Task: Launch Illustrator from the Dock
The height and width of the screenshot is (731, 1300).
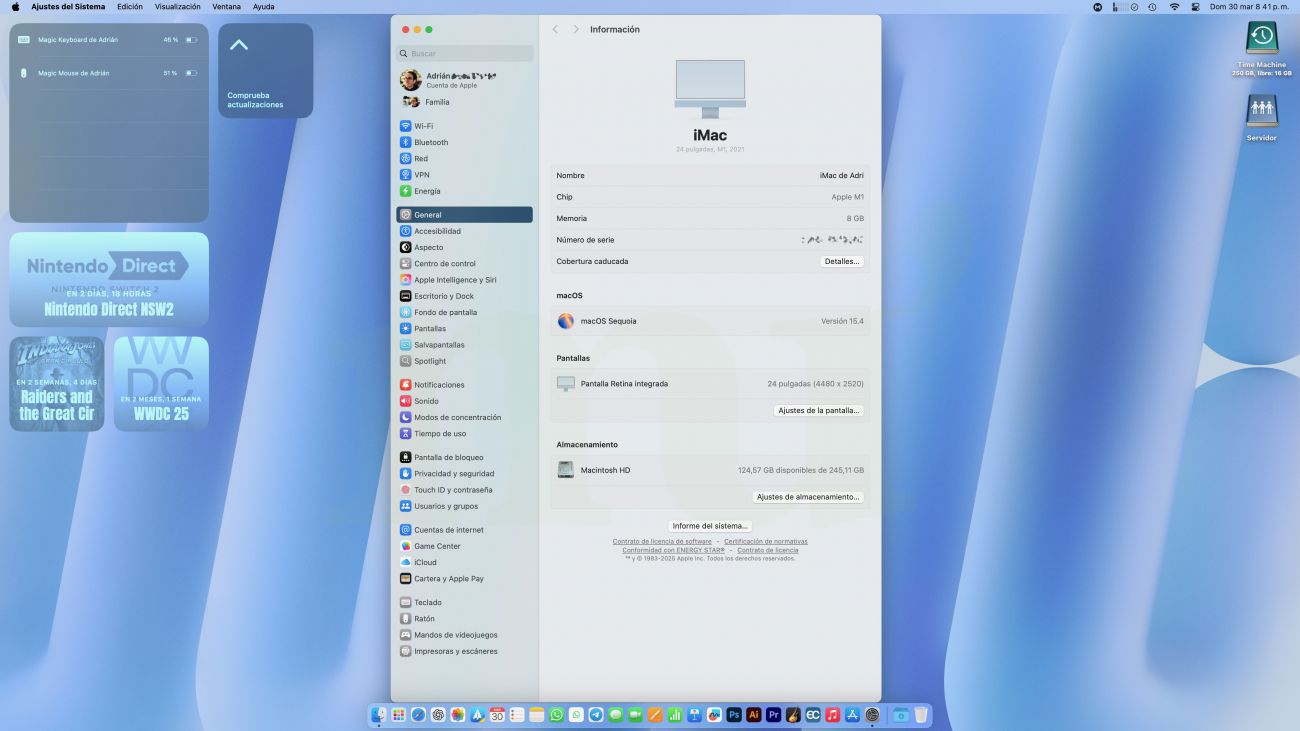Action: pos(754,715)
